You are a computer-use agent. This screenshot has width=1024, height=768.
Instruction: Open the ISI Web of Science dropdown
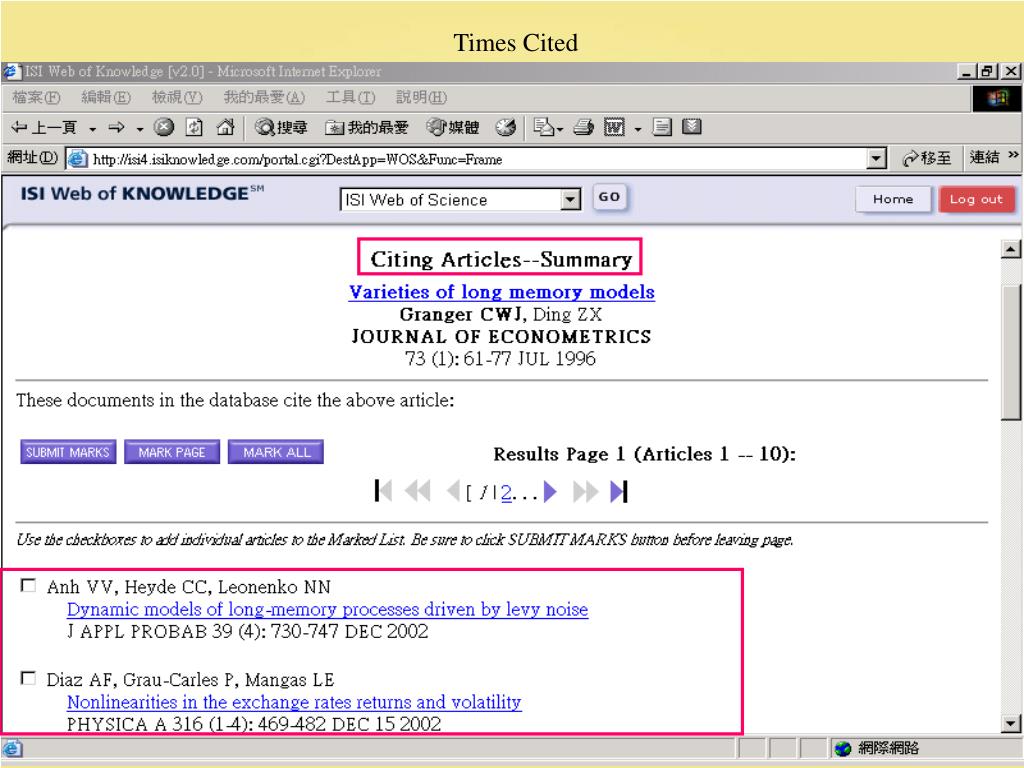pyautogui.click(x=460, y=200)
